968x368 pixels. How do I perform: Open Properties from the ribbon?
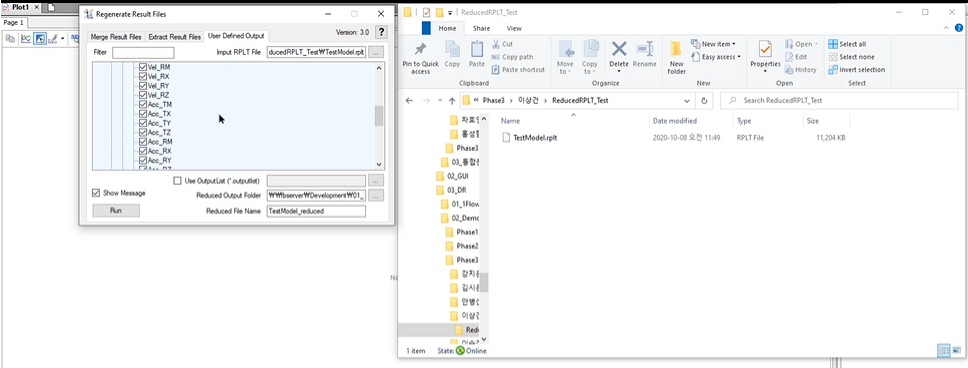766,56
